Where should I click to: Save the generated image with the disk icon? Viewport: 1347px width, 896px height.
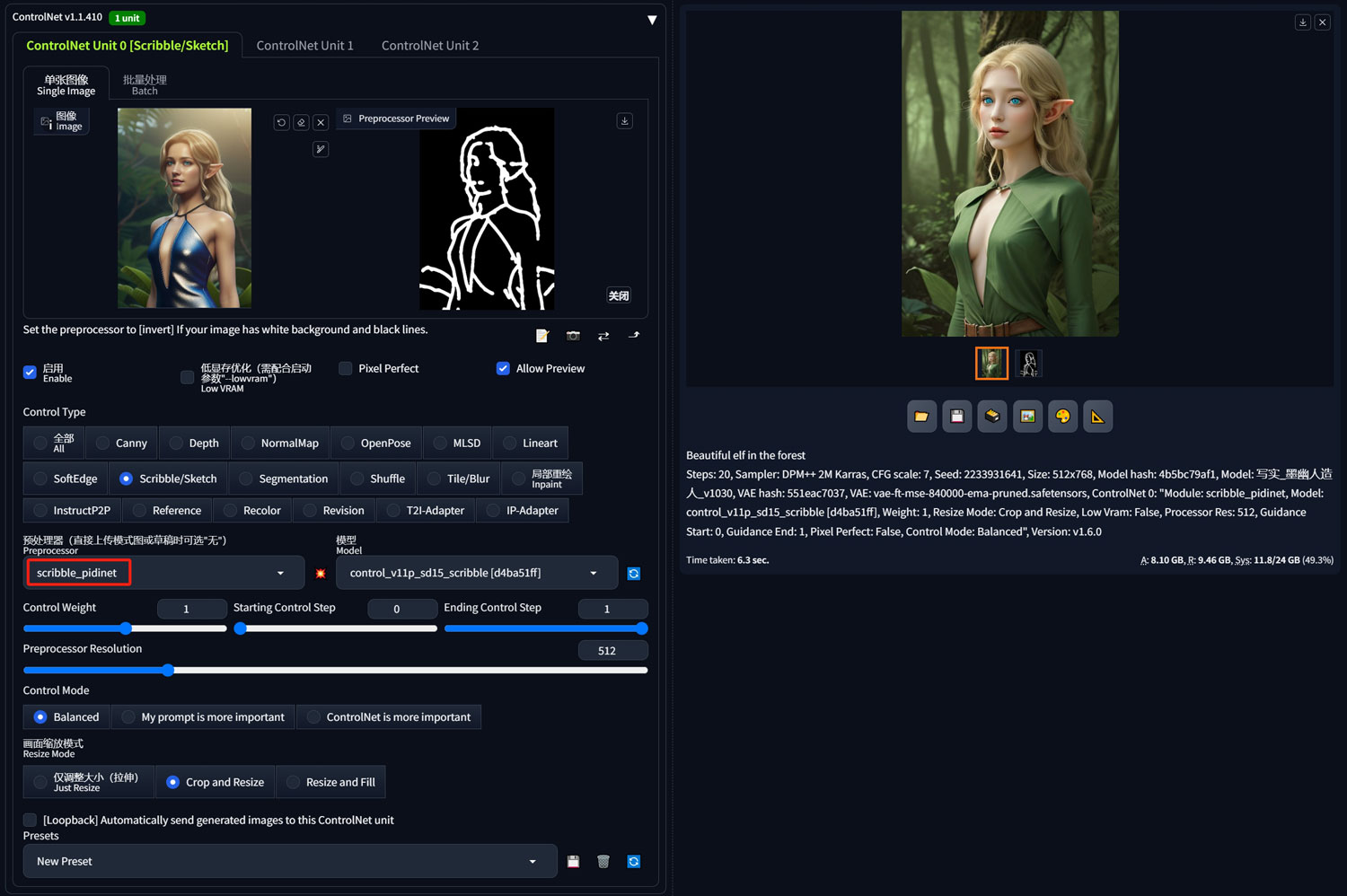click(956, 417)
